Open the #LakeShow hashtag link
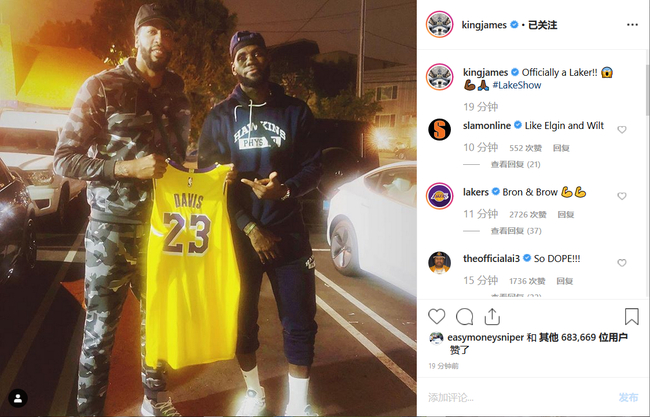This screenshot has height=417, width=650. (x=517, y=85)
